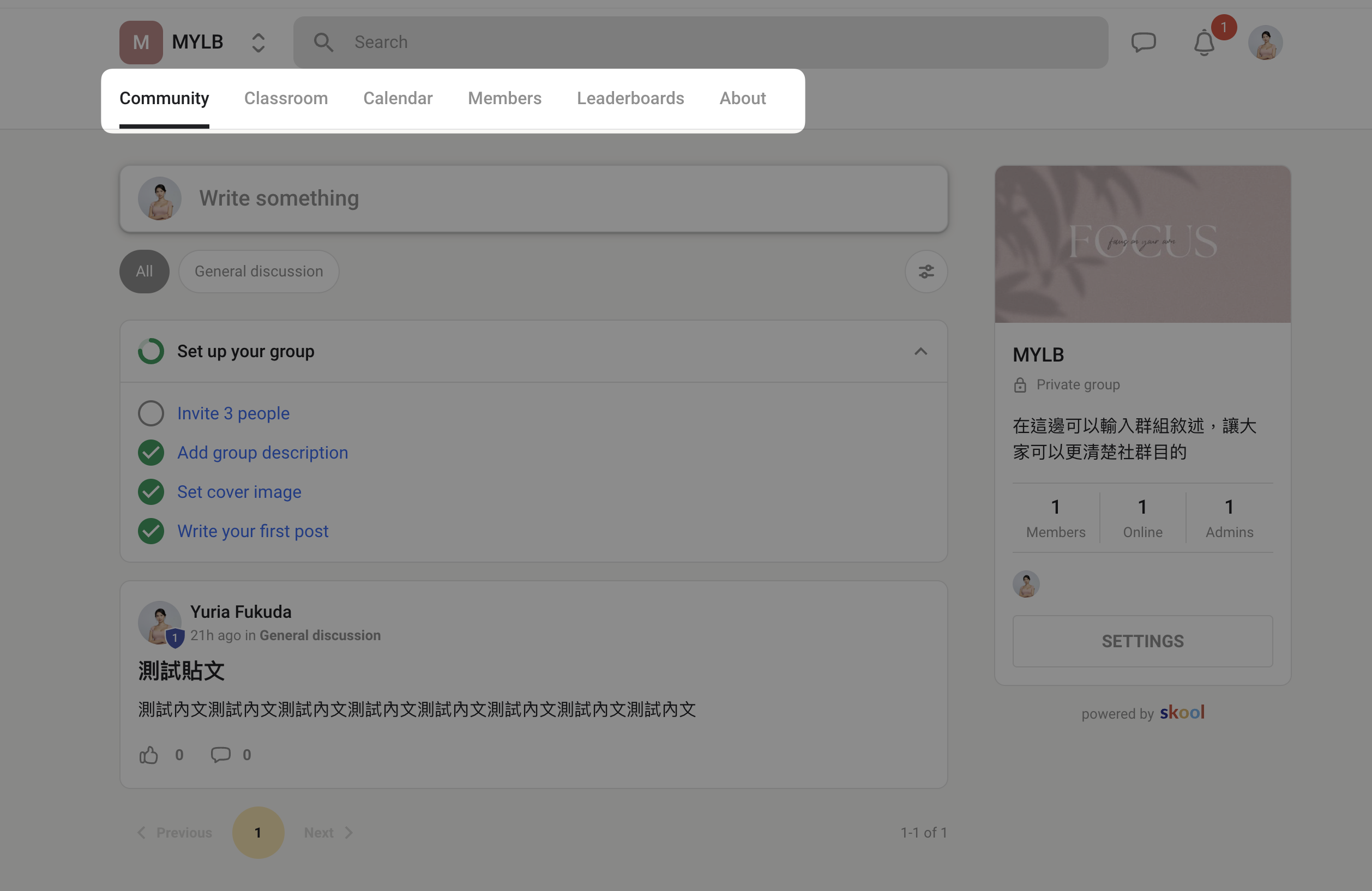Like the post with thumbs-up icon

149,755
